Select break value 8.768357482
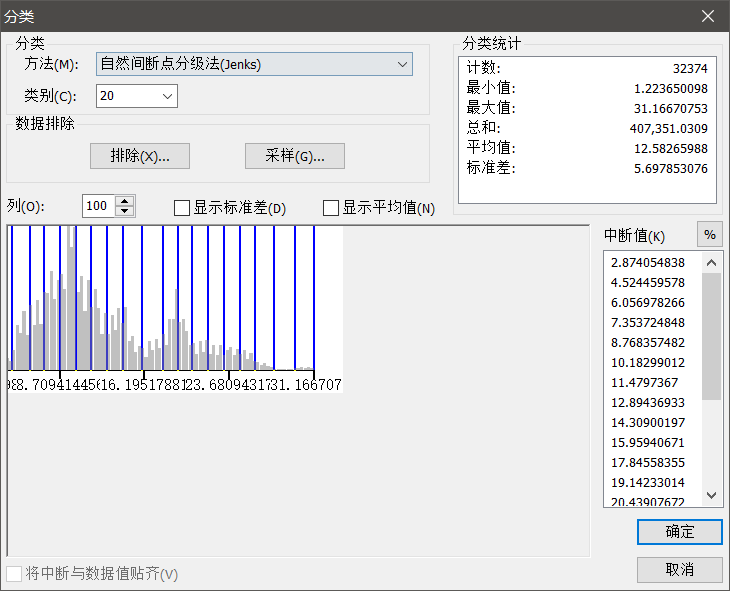Screen dimensions: 730x591 (x=648, y=343)
